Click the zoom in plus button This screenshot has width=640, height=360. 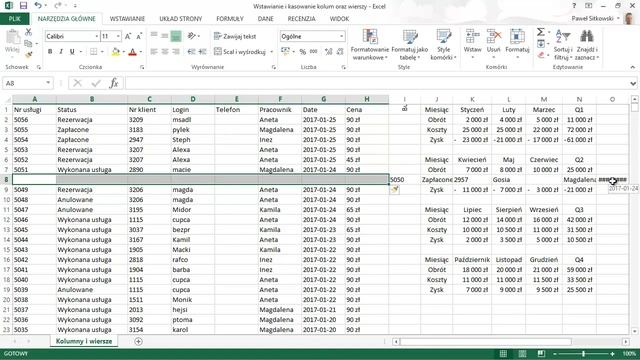612,353
